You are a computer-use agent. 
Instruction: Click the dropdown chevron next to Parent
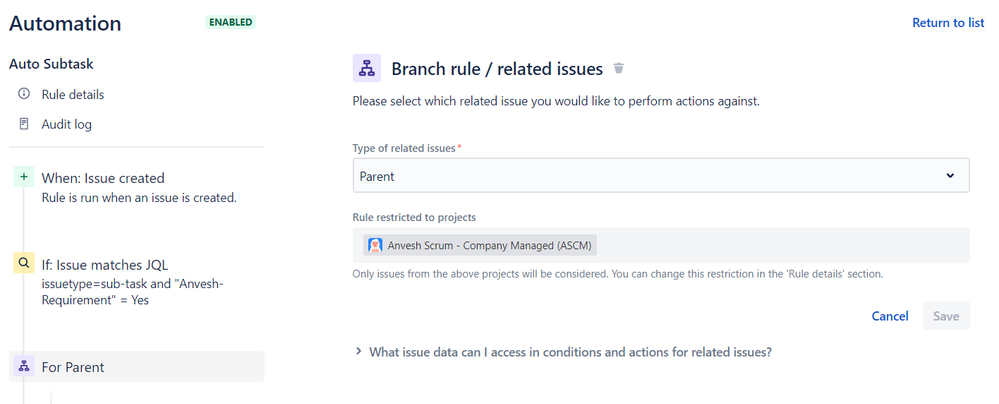click(x=950, y=176)
